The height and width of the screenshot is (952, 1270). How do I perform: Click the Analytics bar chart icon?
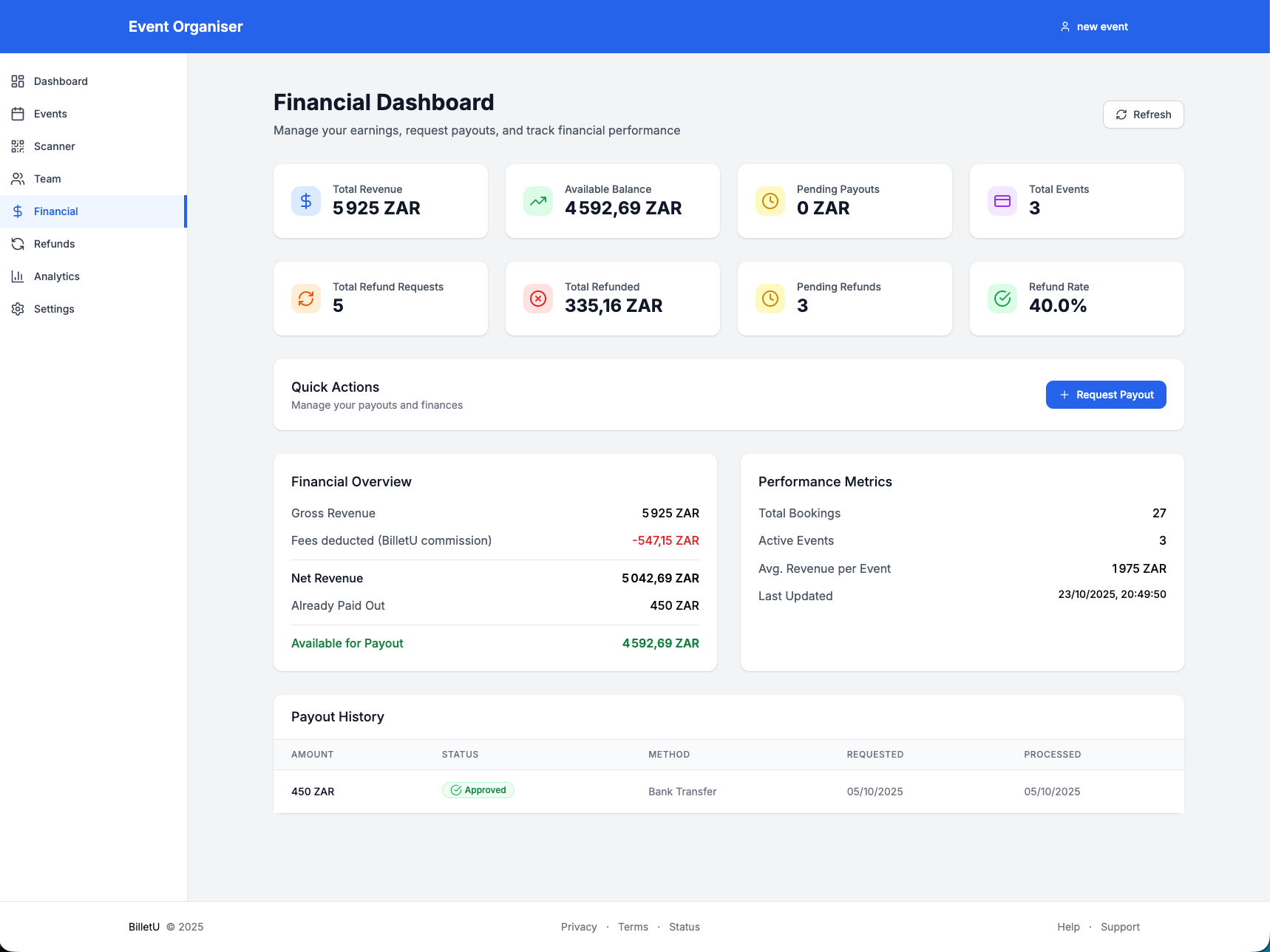(x=18, y=276)
